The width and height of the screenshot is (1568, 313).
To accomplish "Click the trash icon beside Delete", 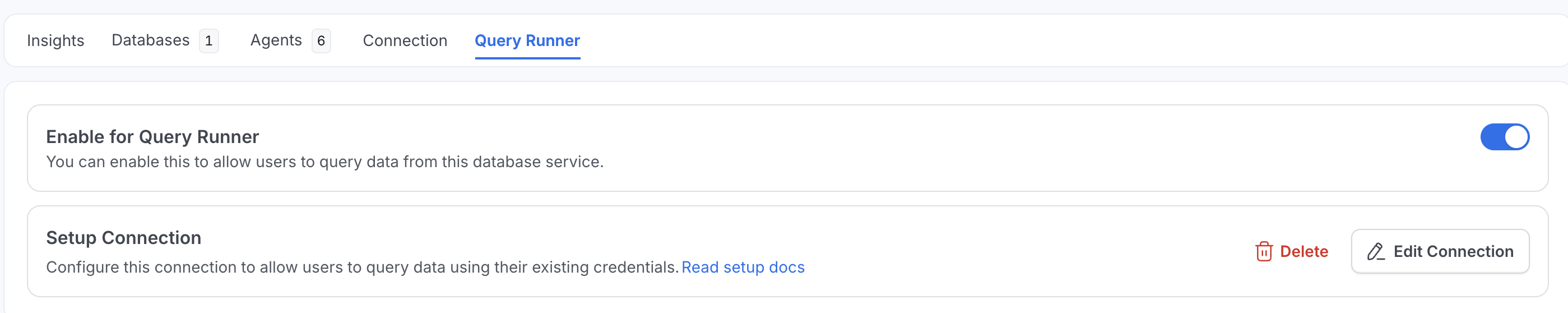I will [x=1264, y=251].
